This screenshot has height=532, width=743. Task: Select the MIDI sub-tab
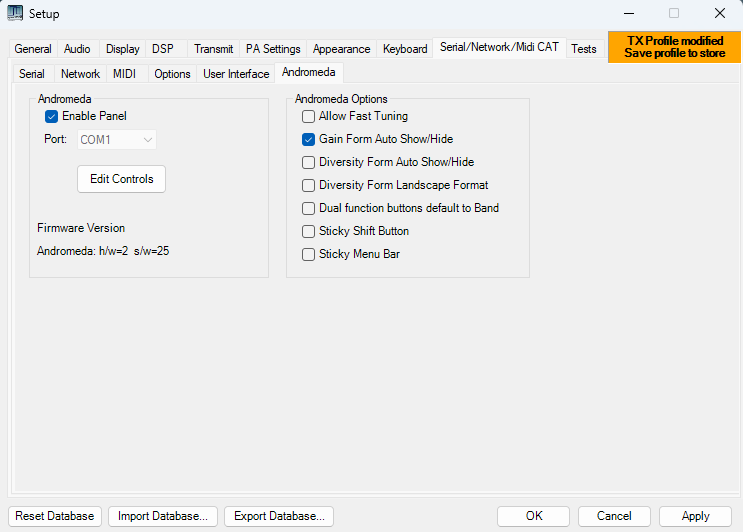(x=124, y=74)
